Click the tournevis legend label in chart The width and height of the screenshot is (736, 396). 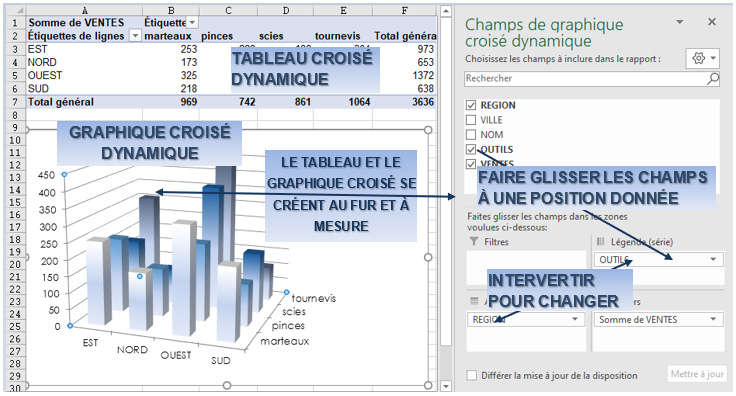[314, 298]
